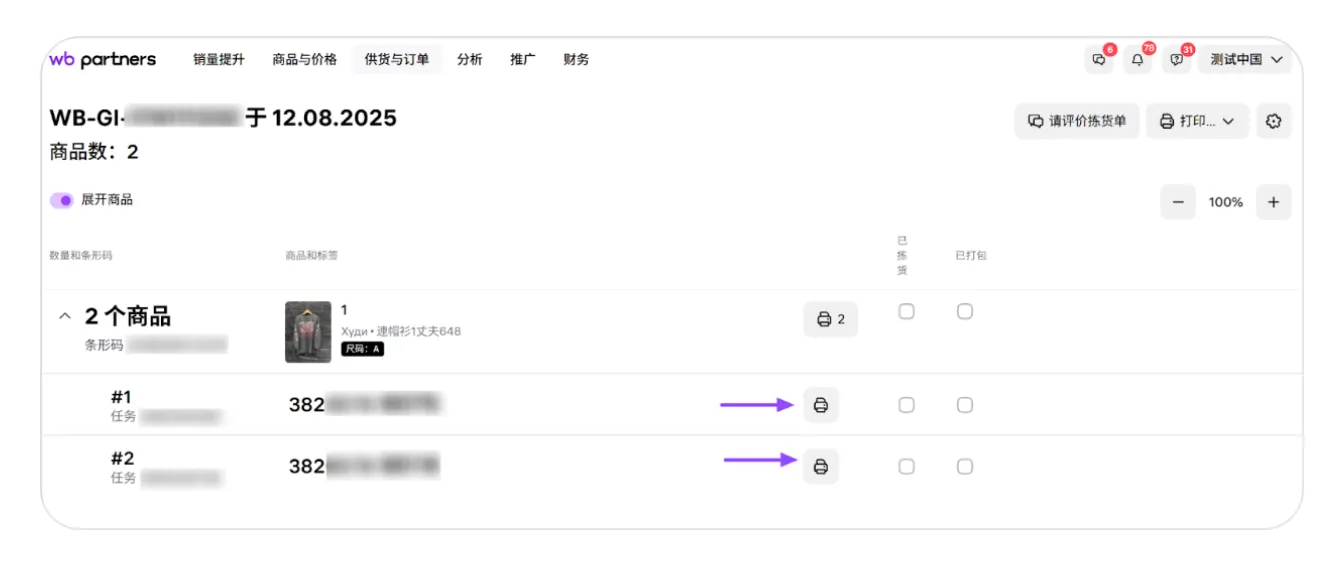Print label for item #1
The width and height of the screenshot is (1344, 566).
click(821, 405)
